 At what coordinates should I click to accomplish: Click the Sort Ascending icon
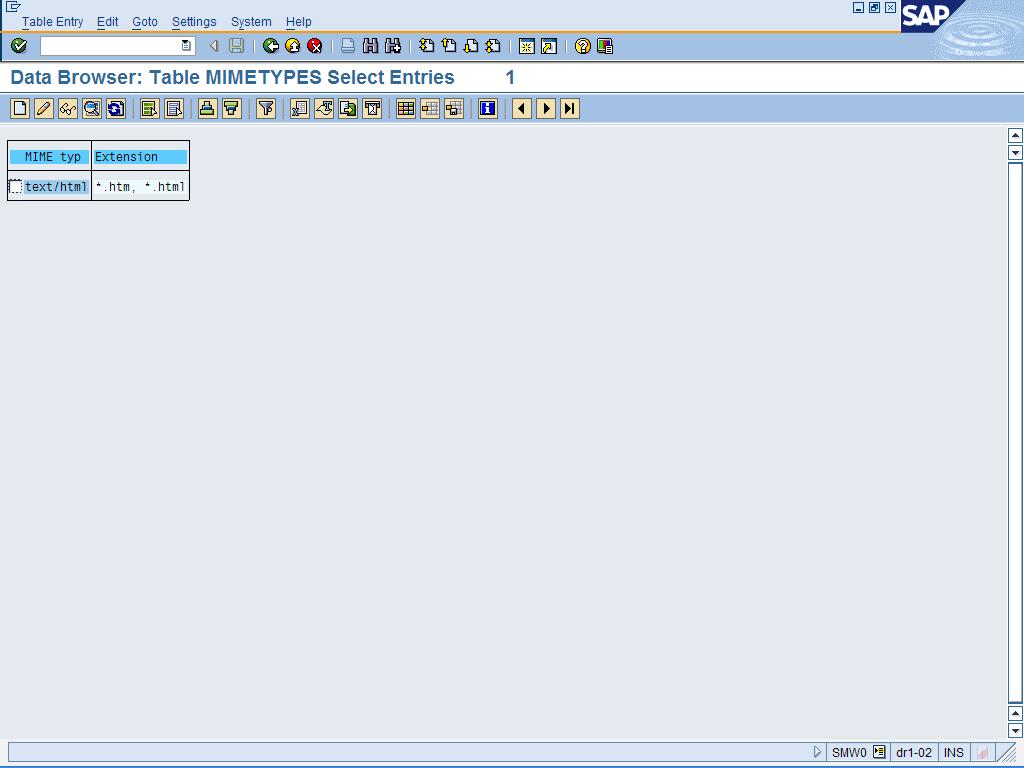[208, 108]
